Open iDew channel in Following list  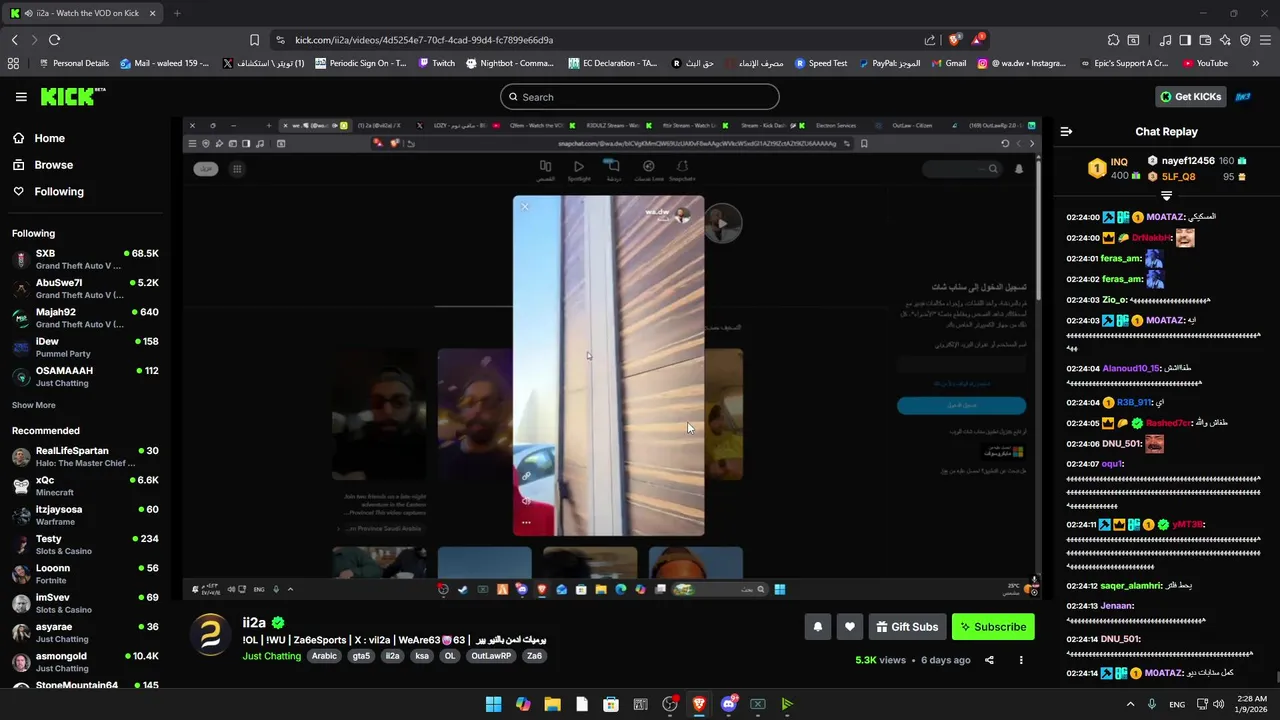point(85,347)
